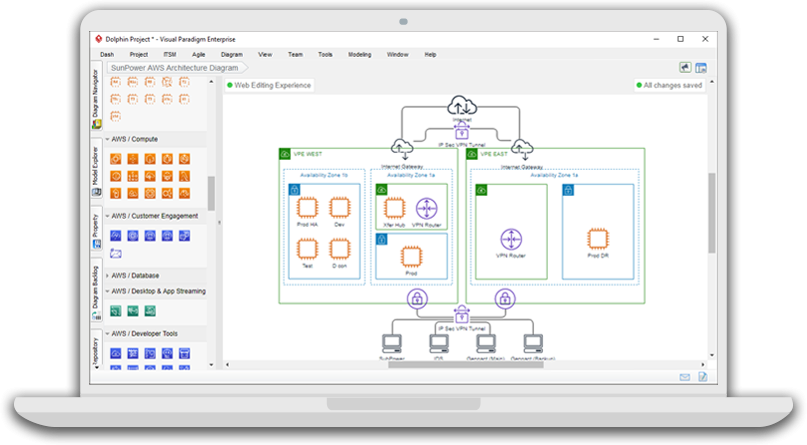This screenshot has width=807, height=445.
Task: Select the lower IP Sec VPN Tunnel lock
Action: tap(462, 313)
